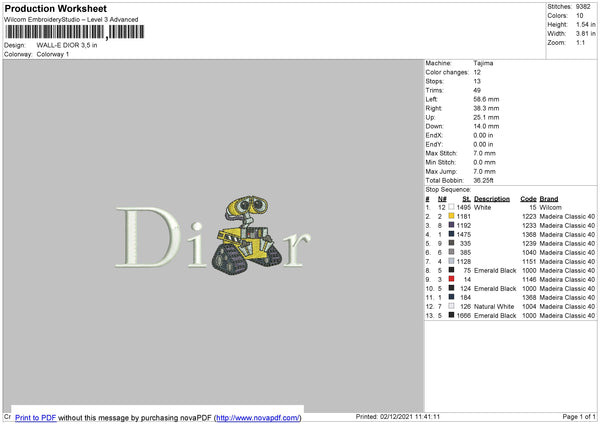Click the Color changes value 12
This screenshot has height=424, width=600.
click(x=477, y=72)
